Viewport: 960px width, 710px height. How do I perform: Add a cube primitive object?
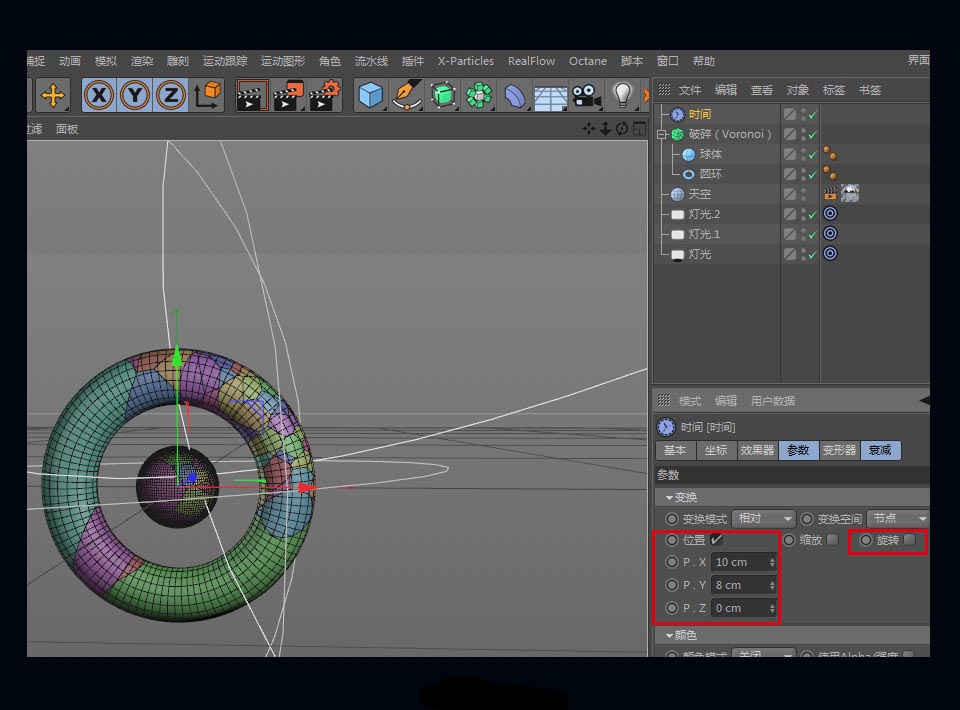coord(371,96)
